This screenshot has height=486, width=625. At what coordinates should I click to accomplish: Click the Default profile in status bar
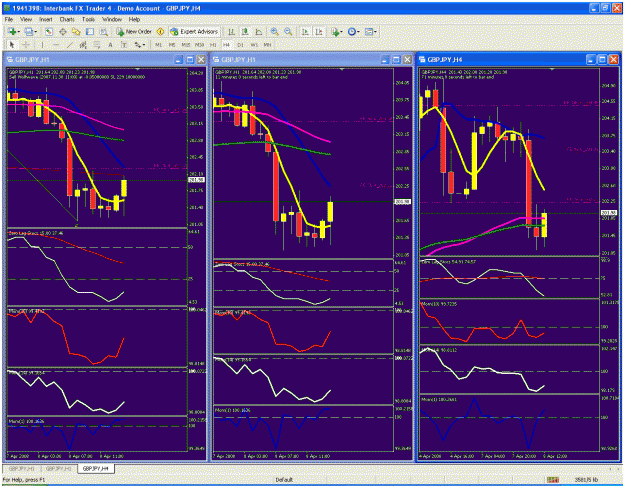pyautogui.click(x=284, y=480)
